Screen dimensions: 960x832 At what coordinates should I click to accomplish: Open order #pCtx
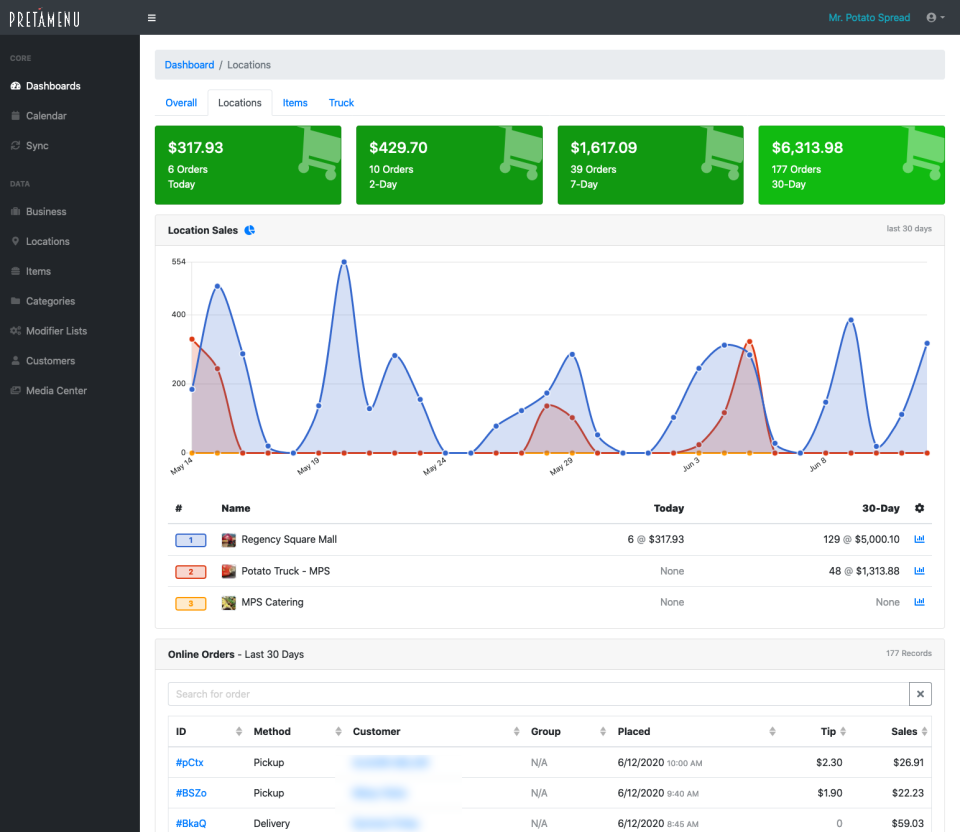[x=189, y=763]
